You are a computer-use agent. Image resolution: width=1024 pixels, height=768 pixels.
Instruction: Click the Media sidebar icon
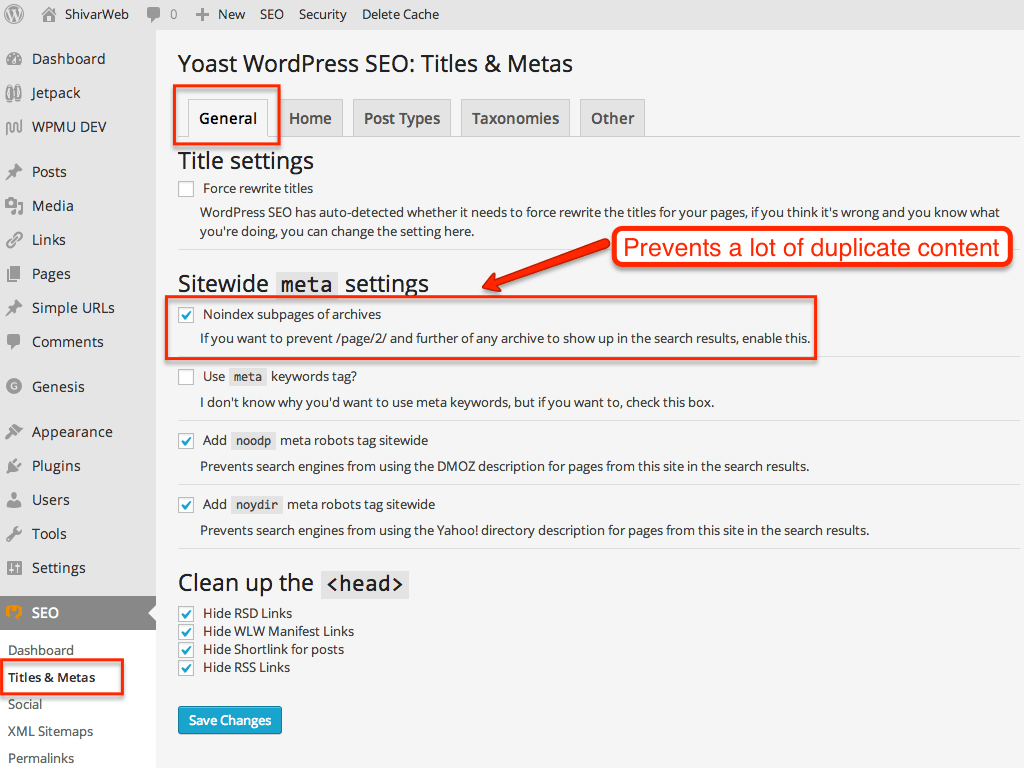coord(14,206)
